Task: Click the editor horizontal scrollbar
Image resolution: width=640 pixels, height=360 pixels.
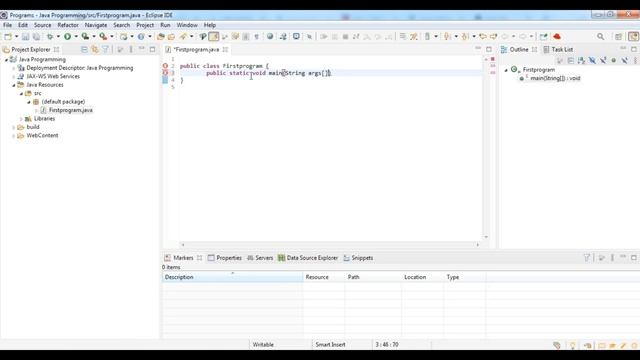Action: [330, 244]
